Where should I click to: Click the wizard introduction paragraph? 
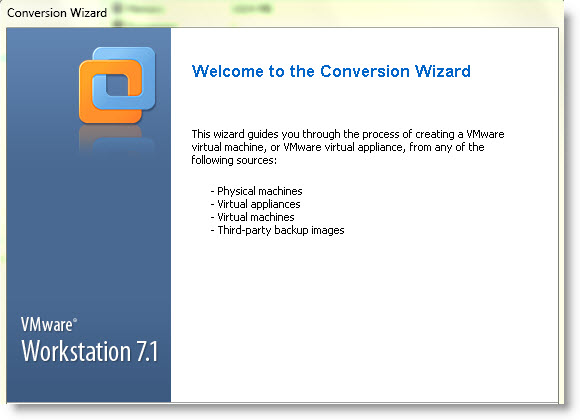[348, 147]
